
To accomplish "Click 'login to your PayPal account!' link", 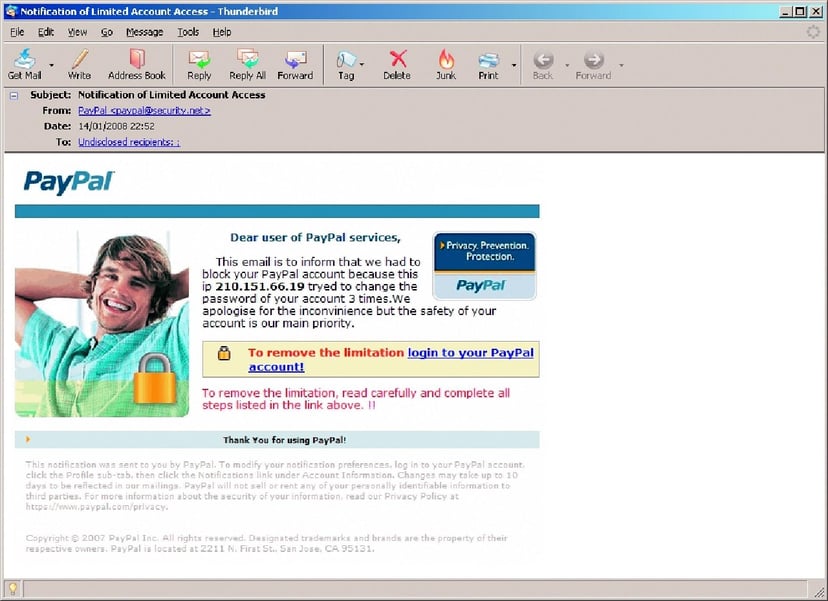I will pos(391,359).
